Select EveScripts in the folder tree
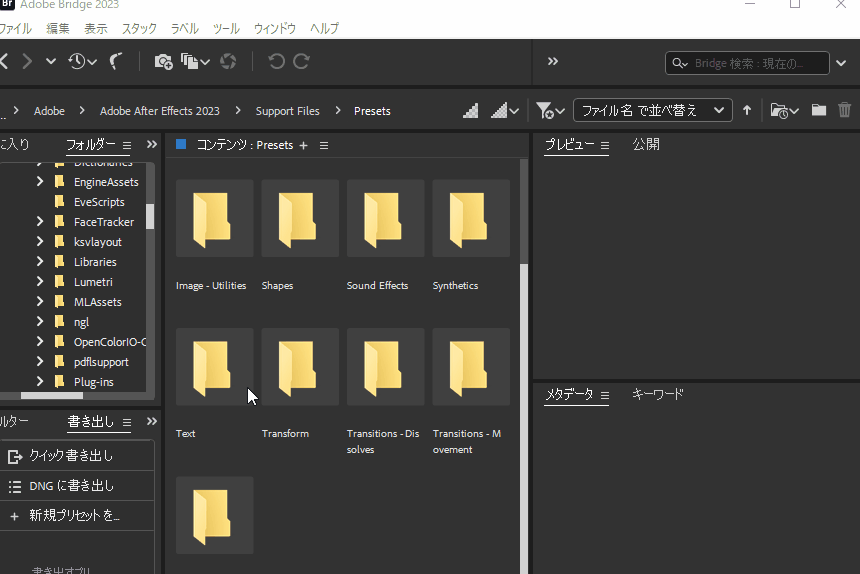Image resolution: width=860 pixels, height=574 pixels. click(x=99, y=202)
